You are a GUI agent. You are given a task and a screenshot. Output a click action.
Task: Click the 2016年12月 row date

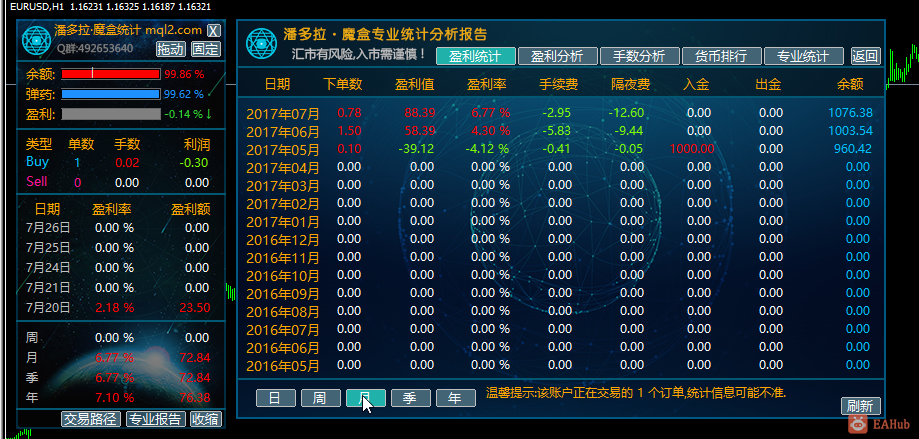tap(283, 240)
